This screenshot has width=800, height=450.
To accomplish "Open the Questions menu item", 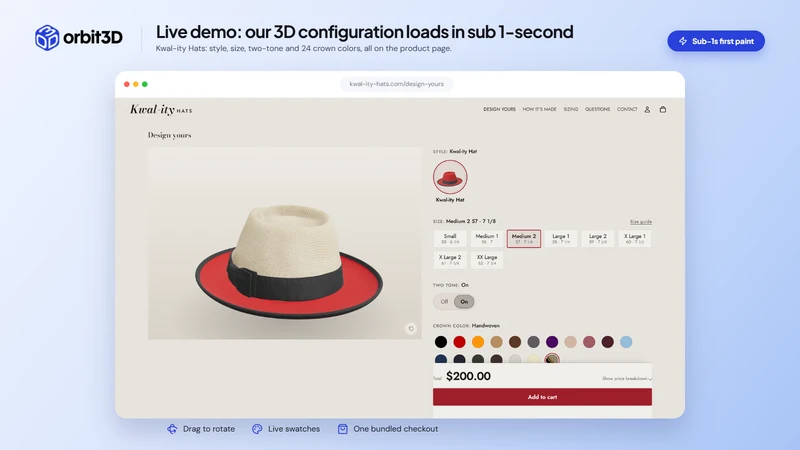I will pos(597,109).
